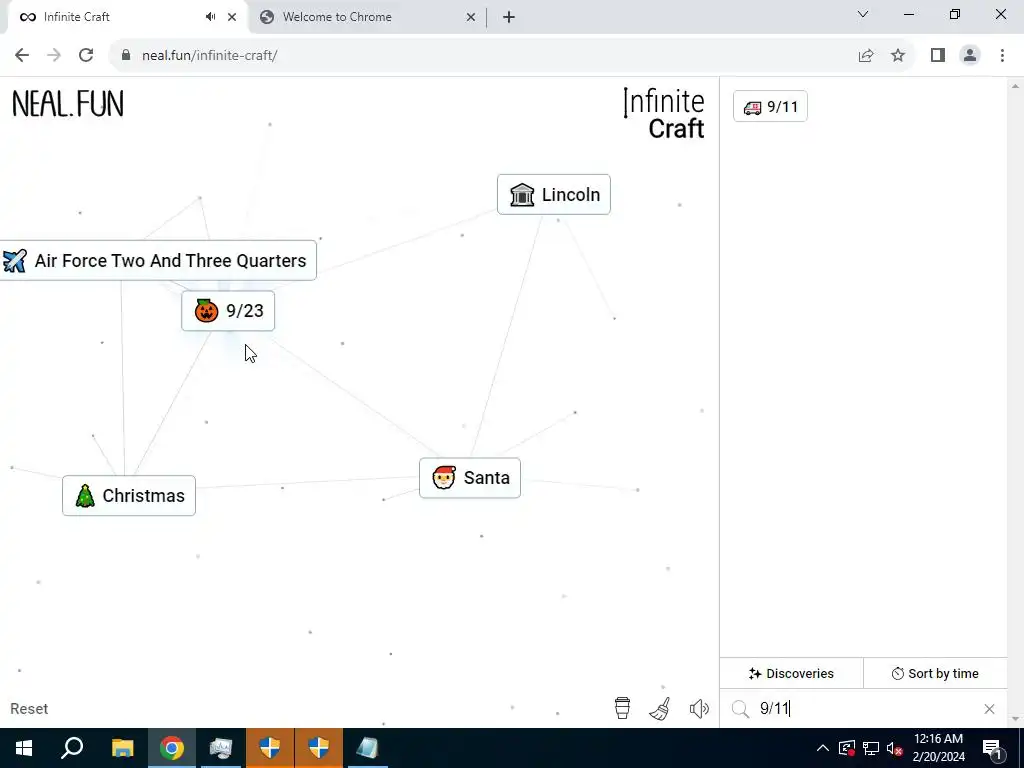
Task: Close the Infinite Craft tab
Action: pyautogui.click(x=232, y=17)
